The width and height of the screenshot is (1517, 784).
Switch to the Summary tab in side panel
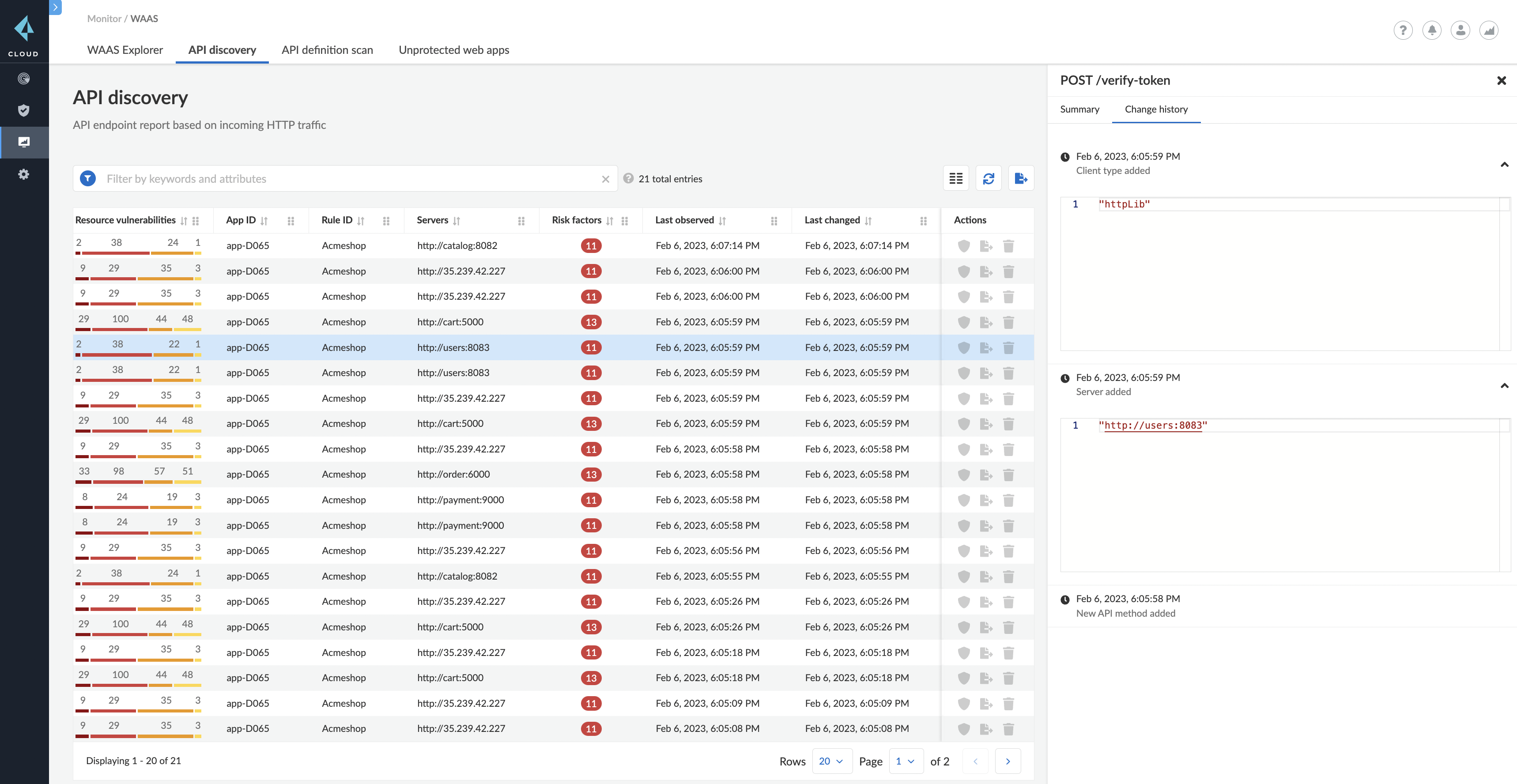(1079, 109)
